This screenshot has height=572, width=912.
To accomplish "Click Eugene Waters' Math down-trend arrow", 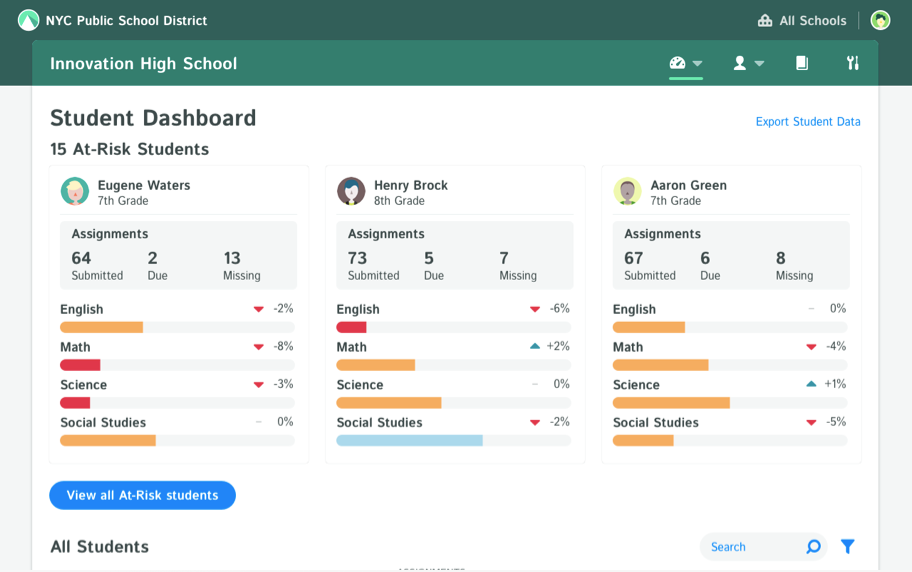I will 259,347.
